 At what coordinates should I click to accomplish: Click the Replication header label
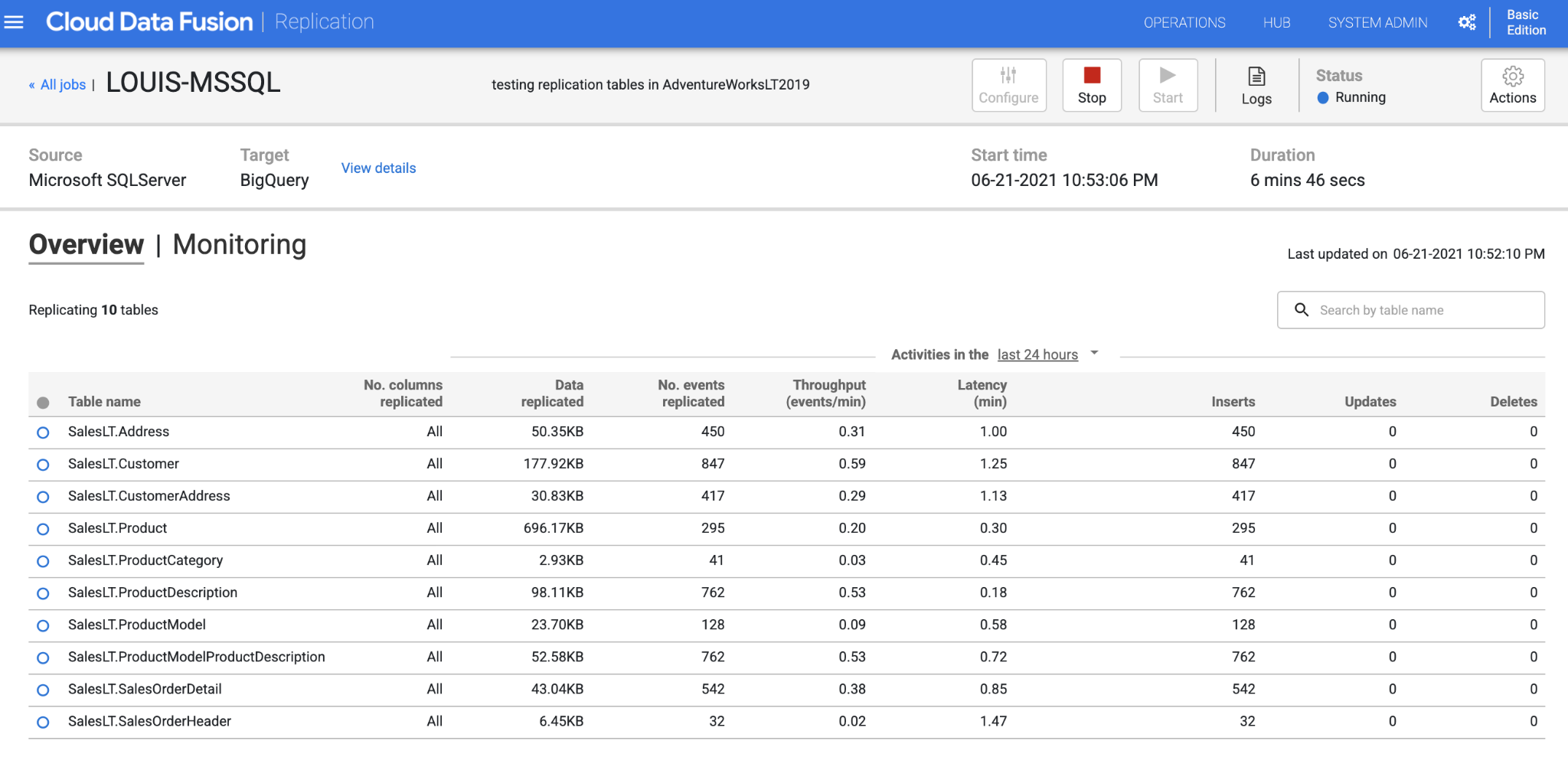click(325, 21)
